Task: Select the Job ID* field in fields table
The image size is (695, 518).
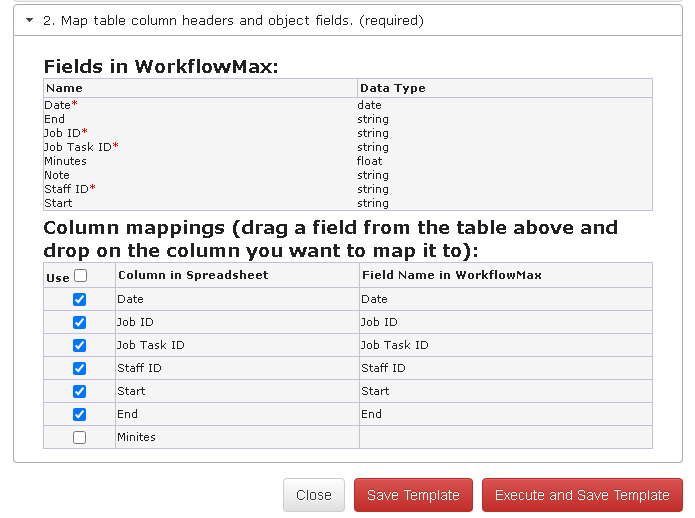Action: (x=66, y=133)
